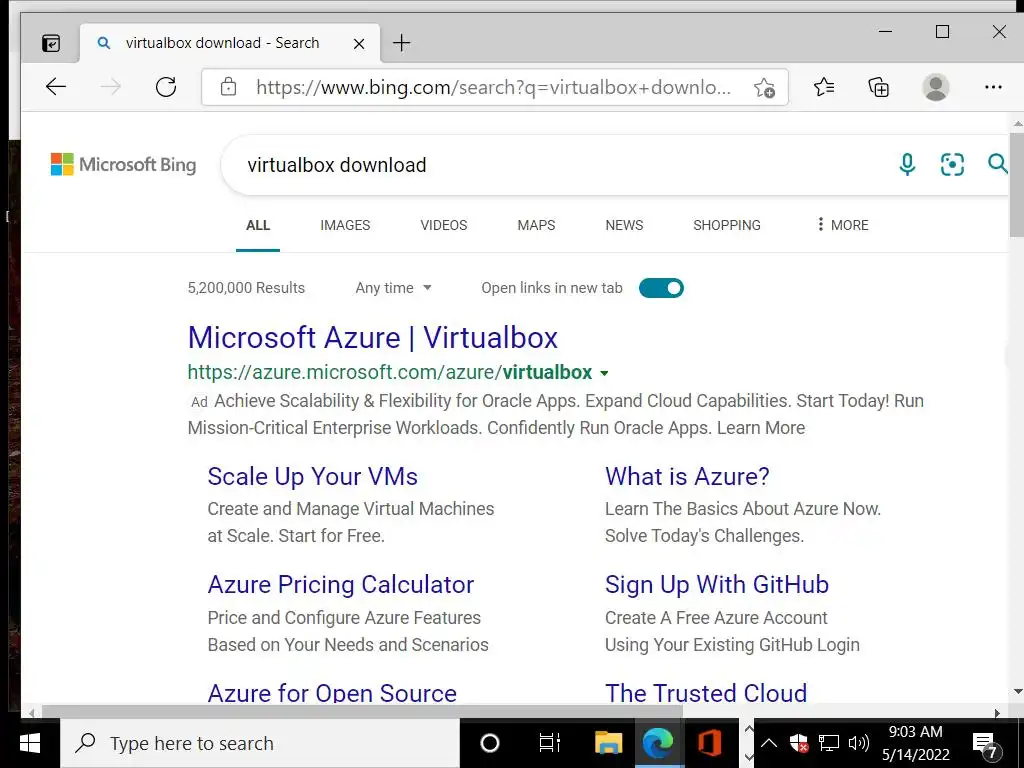Switch to the IMAGES tab
1024x768 pixels.
(345, 225)
